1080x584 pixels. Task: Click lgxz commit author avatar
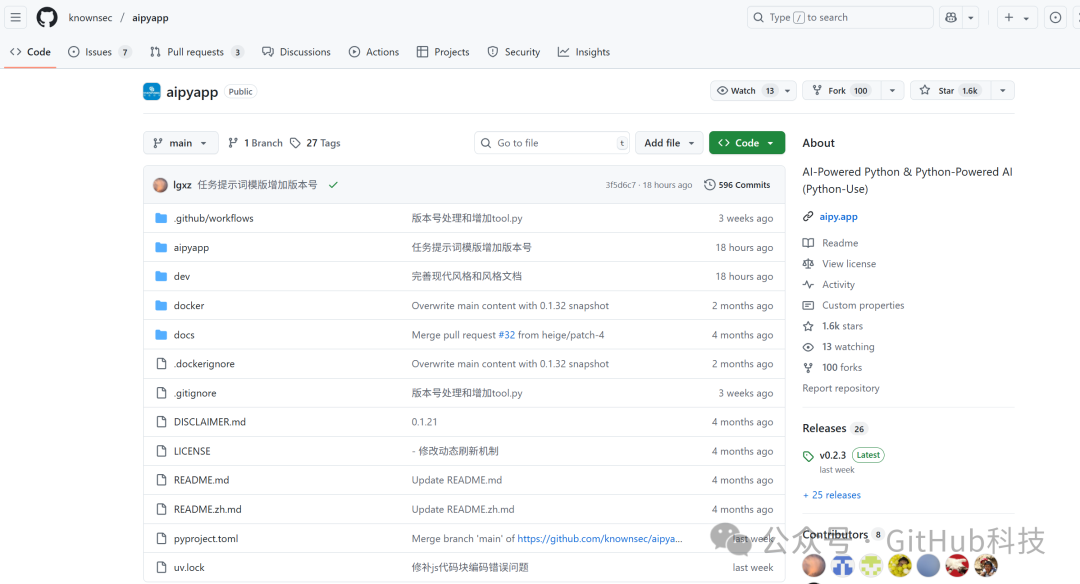pos(160,185)
